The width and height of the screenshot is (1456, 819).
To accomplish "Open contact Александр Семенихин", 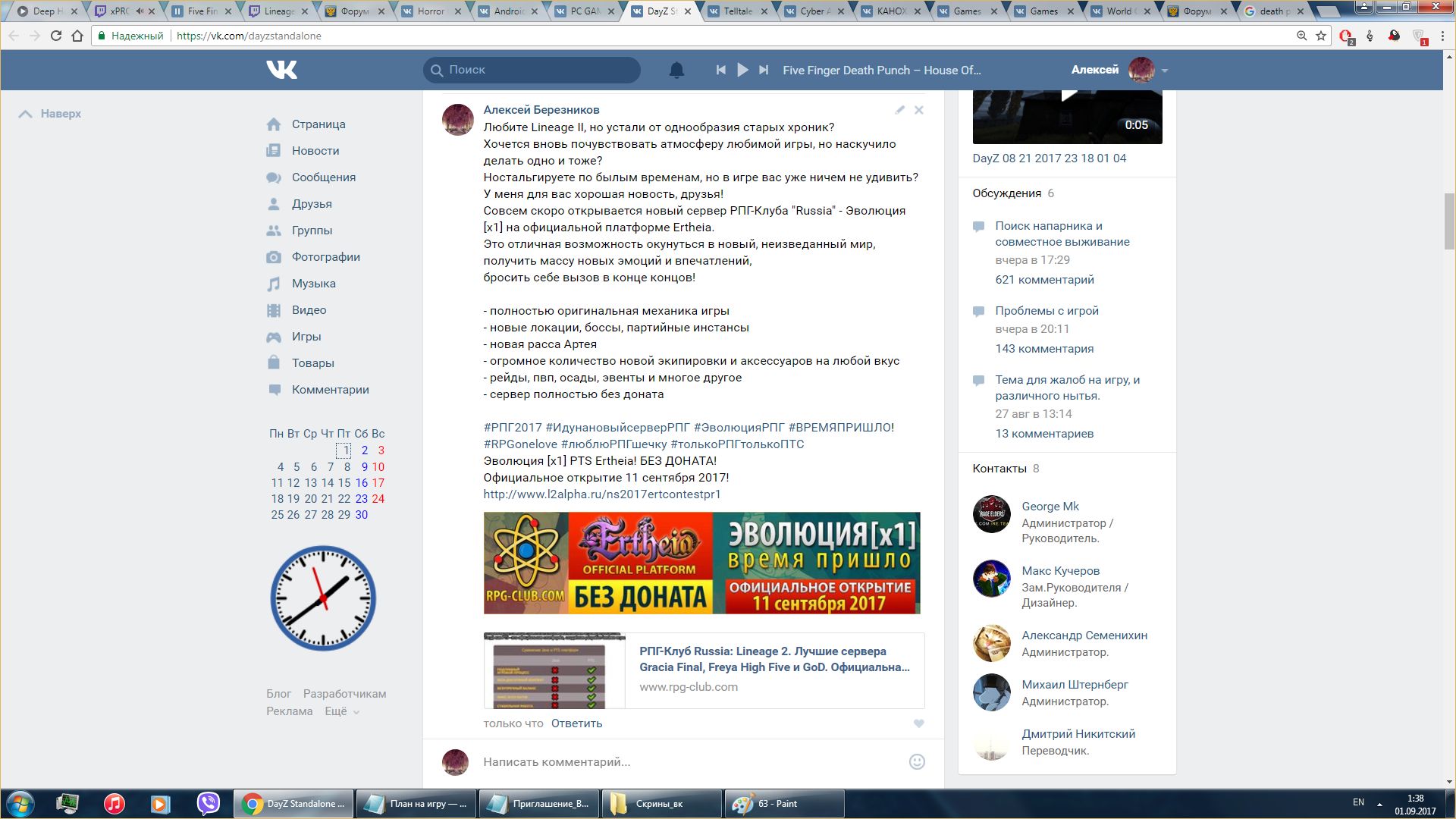I will [x=1084, y=635].
